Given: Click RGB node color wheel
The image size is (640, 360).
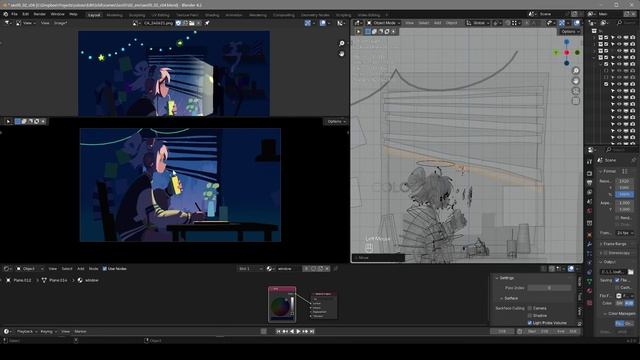Looking at the screenshot, I should pos(279,307).
